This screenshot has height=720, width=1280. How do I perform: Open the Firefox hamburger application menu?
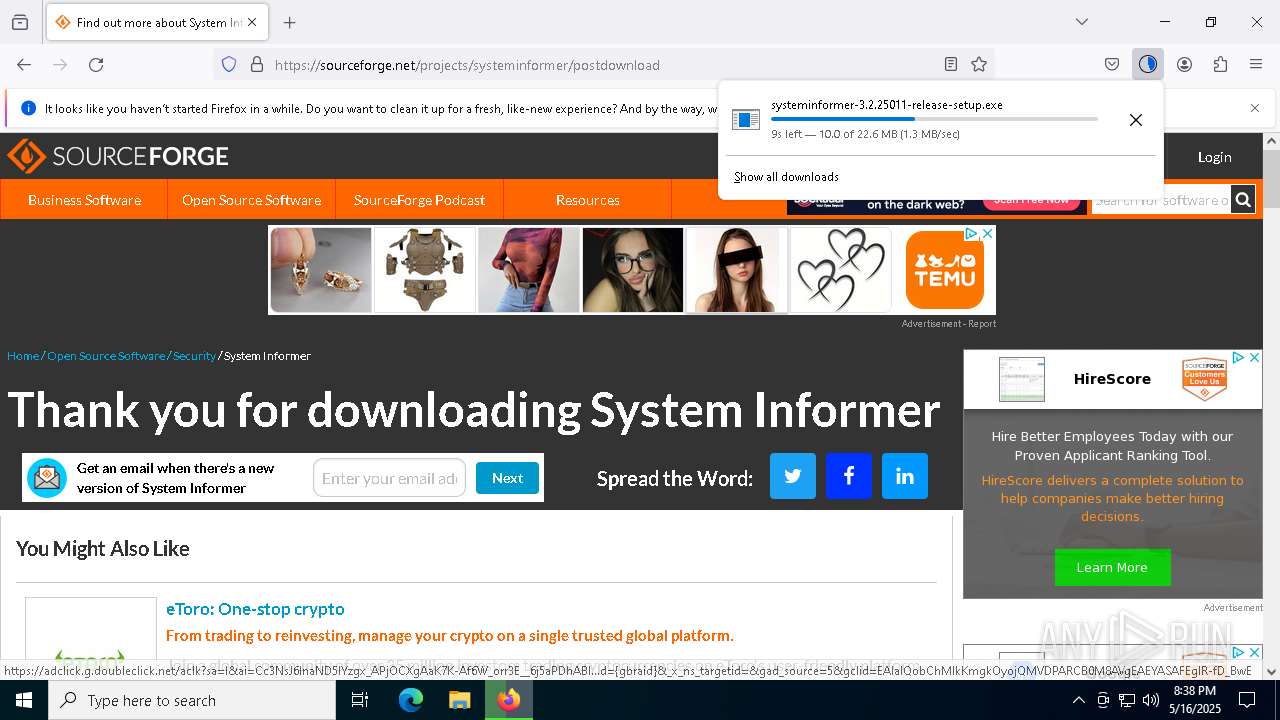[x=1256, y=64]
